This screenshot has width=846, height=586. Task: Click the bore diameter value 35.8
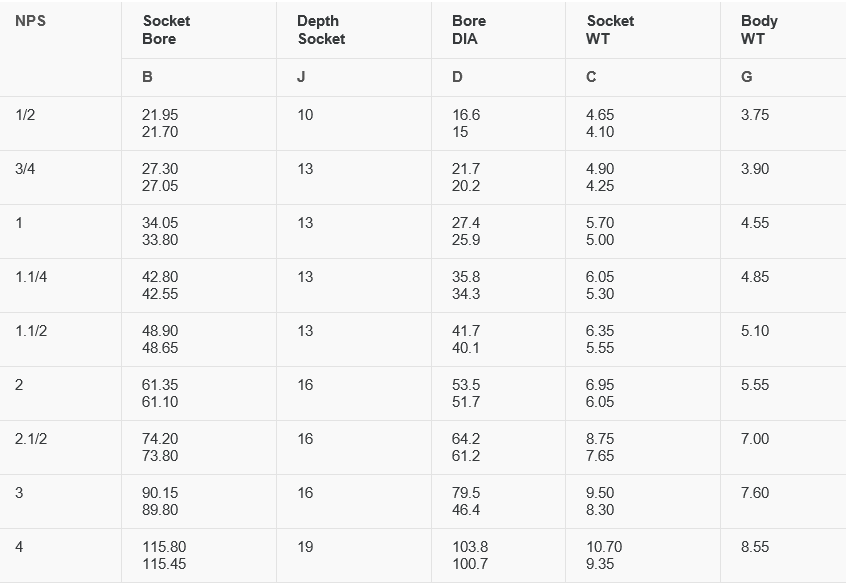point(466,277)
